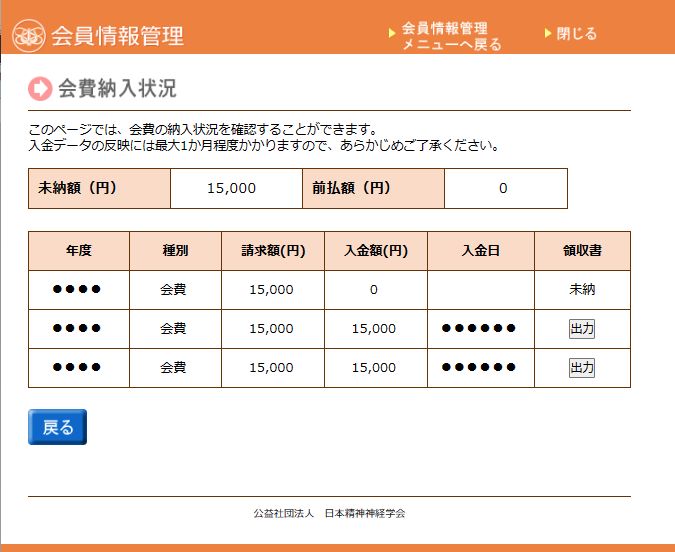Click the 入金額 value 0 in first row
Image resolution: width=675 pixels, height=552 pixels.
[374, 290]
